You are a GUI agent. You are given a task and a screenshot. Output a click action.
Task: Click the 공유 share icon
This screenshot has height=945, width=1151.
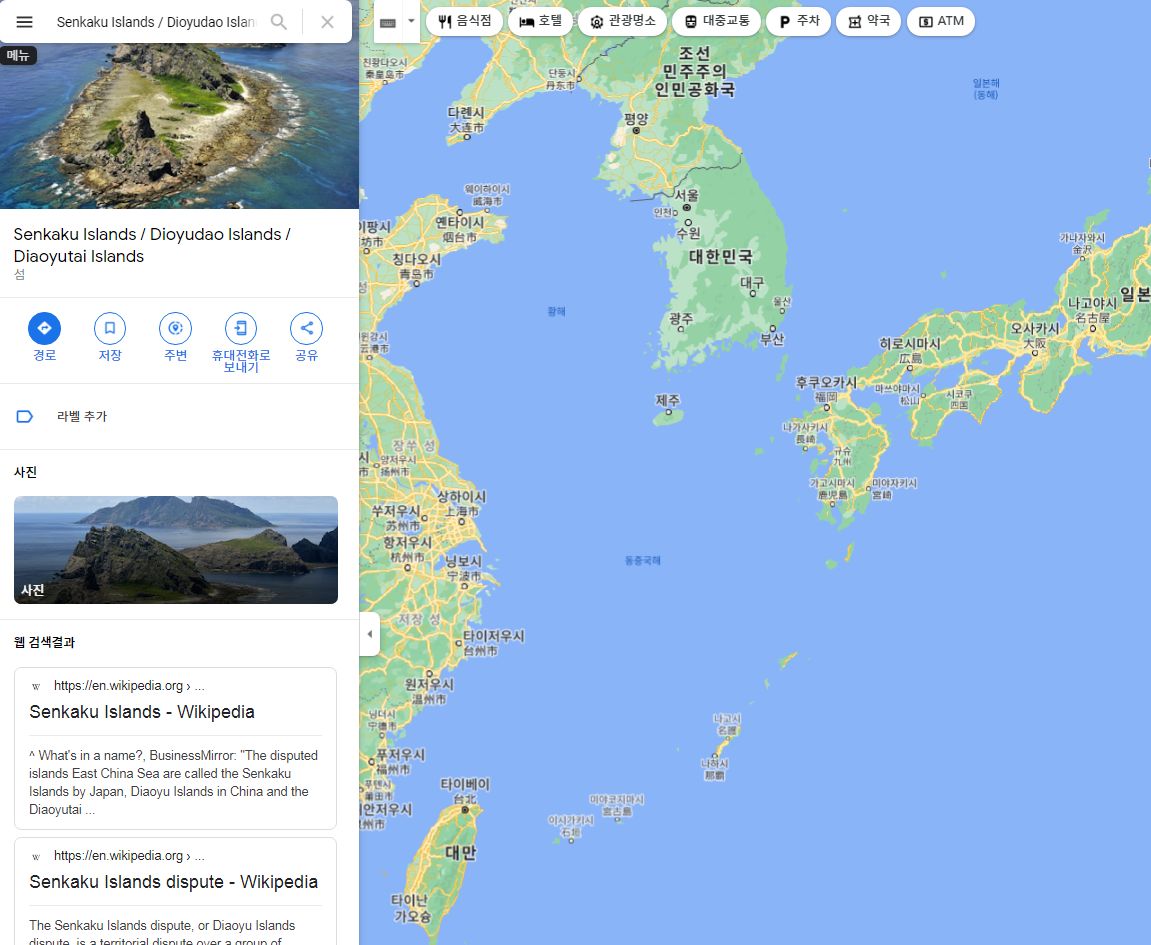tap(306, 328)
